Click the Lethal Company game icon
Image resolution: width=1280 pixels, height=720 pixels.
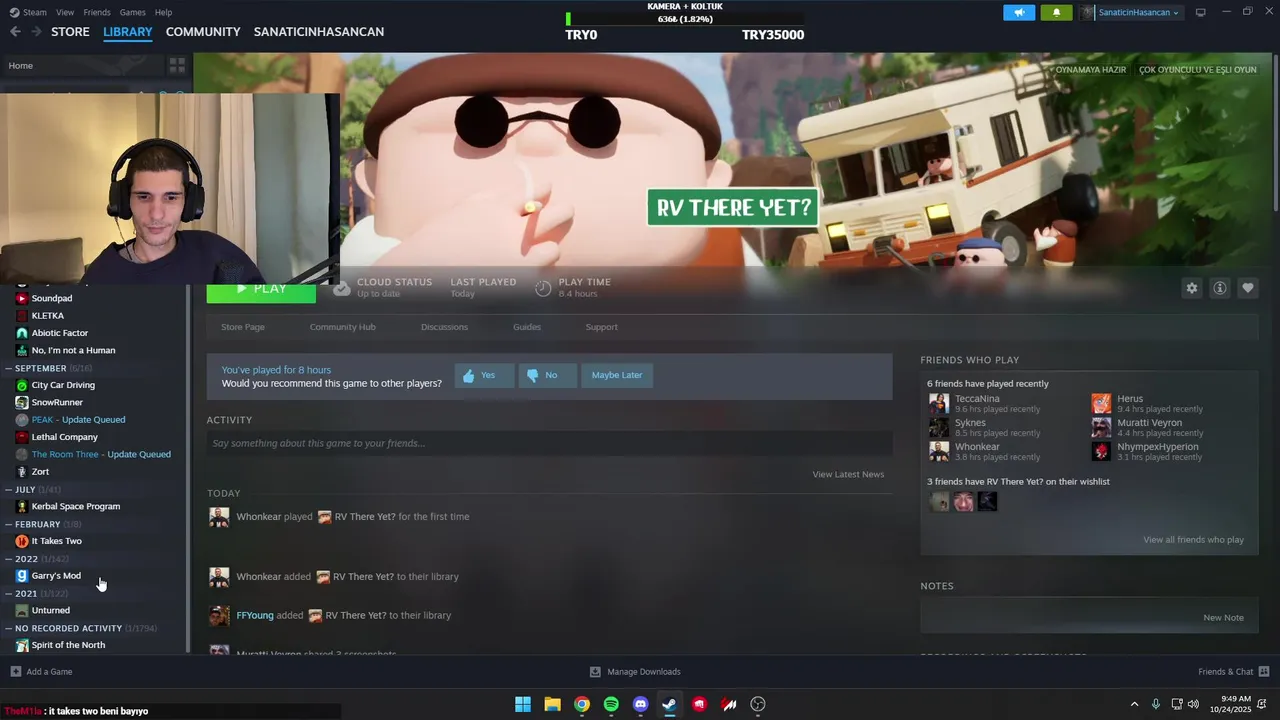pyautogui.click(x=22, y=437)
